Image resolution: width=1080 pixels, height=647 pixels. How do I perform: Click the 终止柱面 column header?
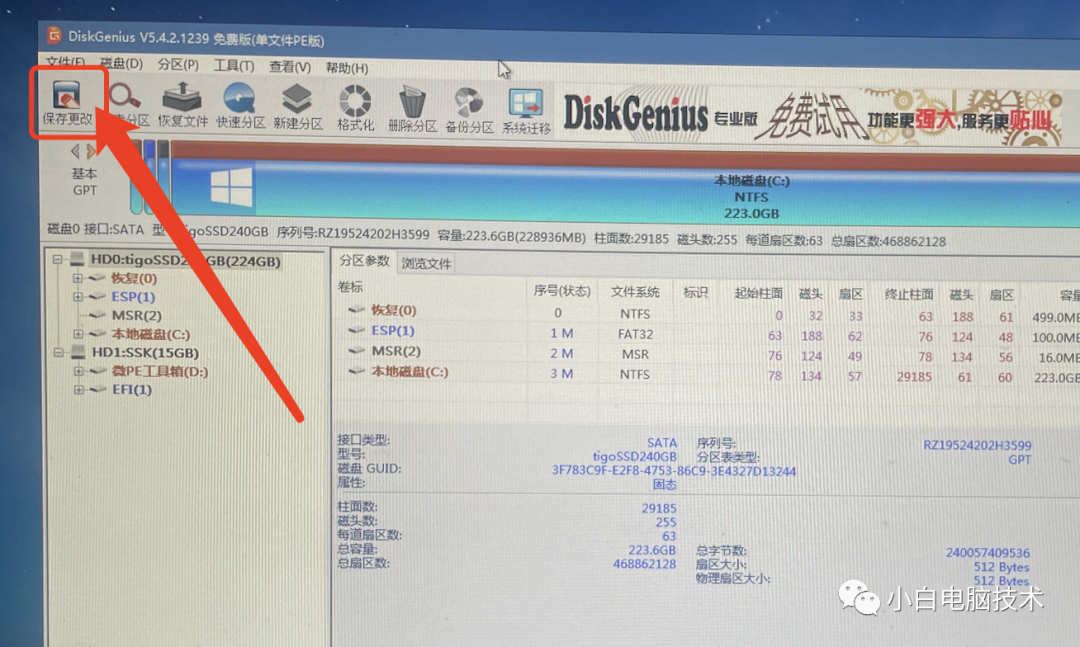click(x=908, y=295)
